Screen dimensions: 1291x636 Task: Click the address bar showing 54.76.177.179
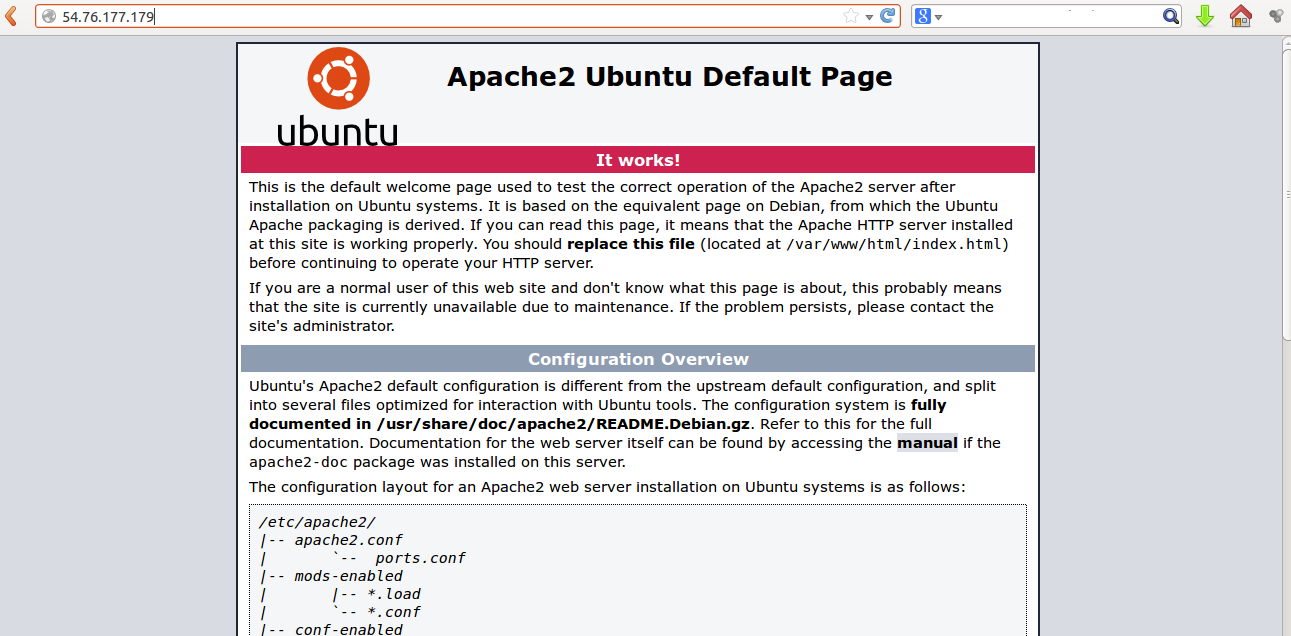click(x=450, y=16)
